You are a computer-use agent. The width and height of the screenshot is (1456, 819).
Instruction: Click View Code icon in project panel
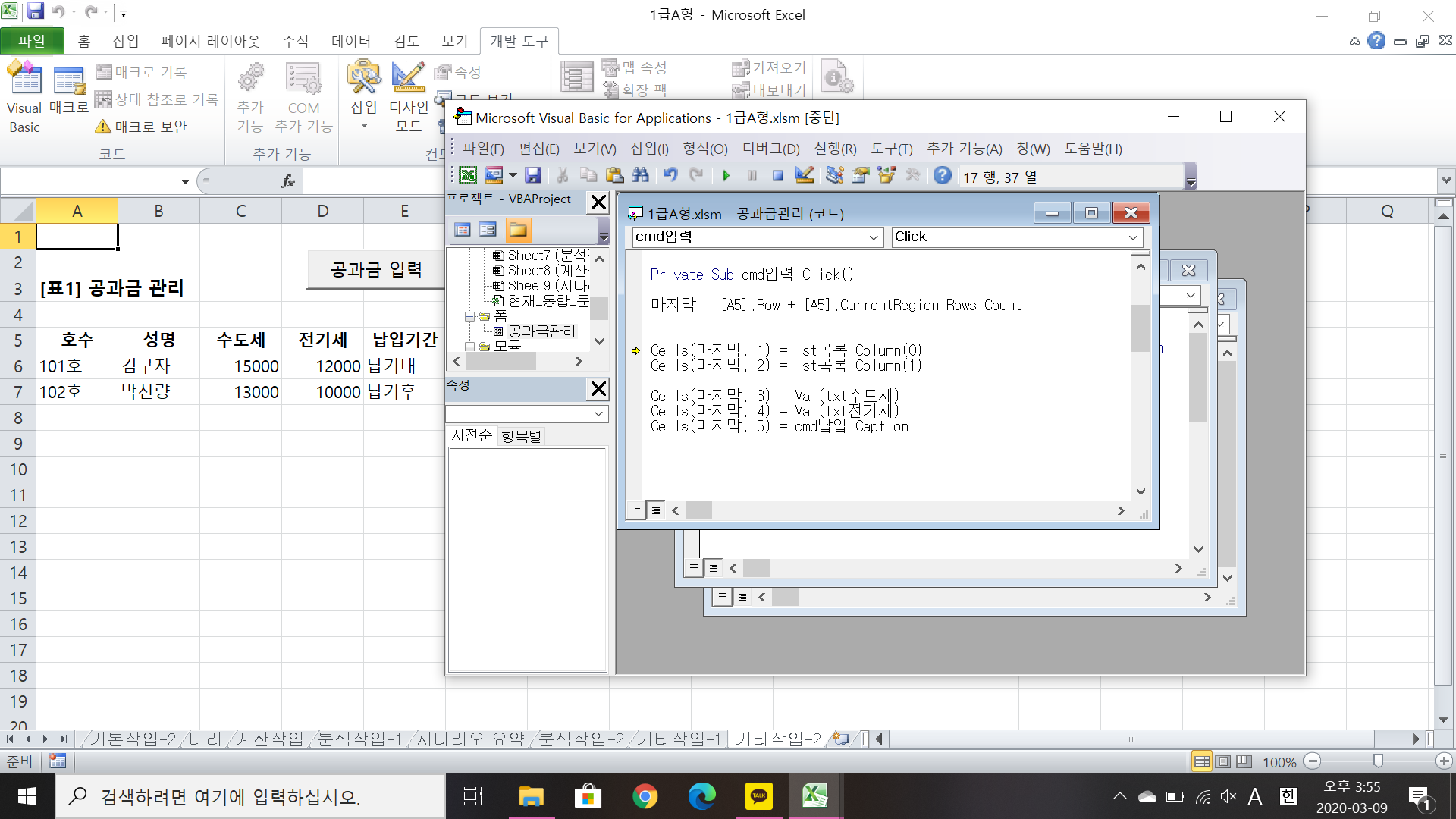point(462,230)
